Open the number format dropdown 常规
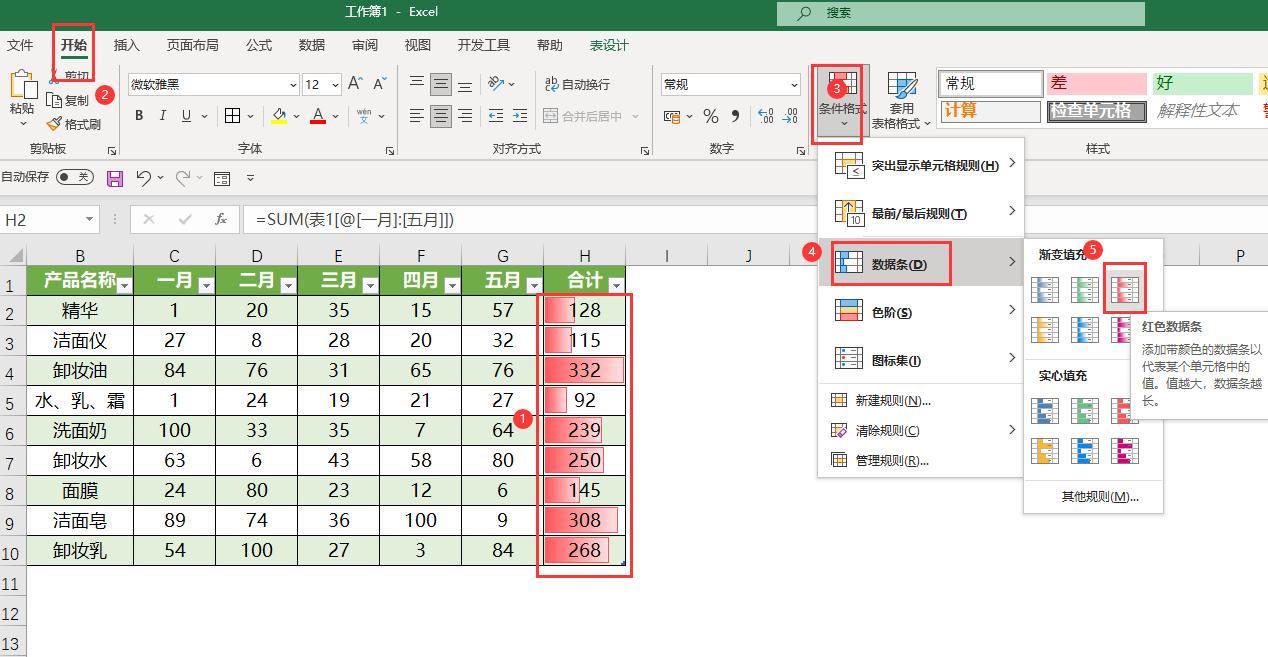The image size is (1268, 657). pos(794,85)
